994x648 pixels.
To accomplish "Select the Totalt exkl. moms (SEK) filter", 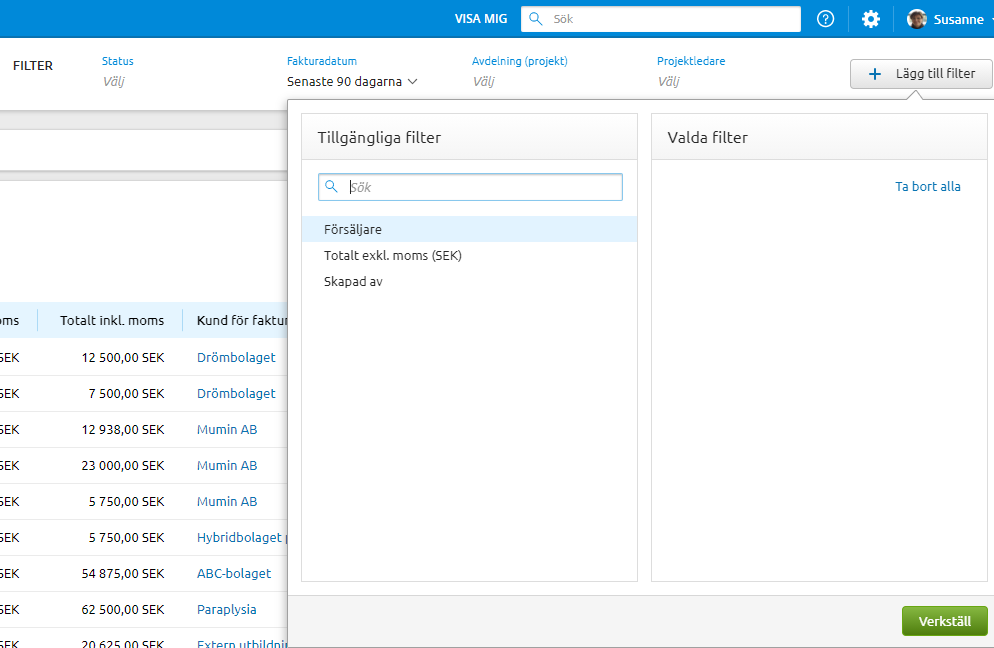I will [393, 255].
